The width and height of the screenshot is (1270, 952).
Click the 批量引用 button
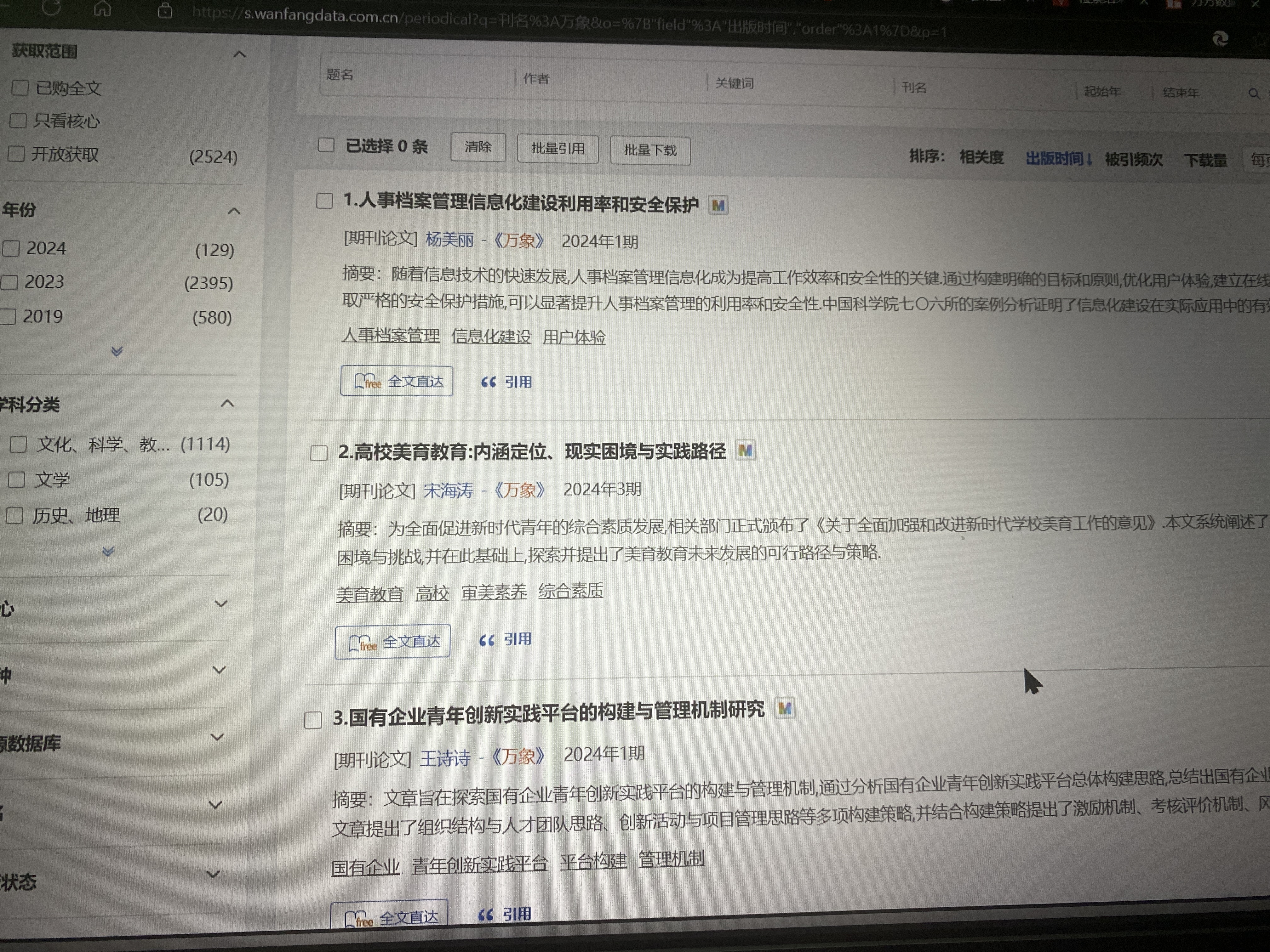click(558, 149)
